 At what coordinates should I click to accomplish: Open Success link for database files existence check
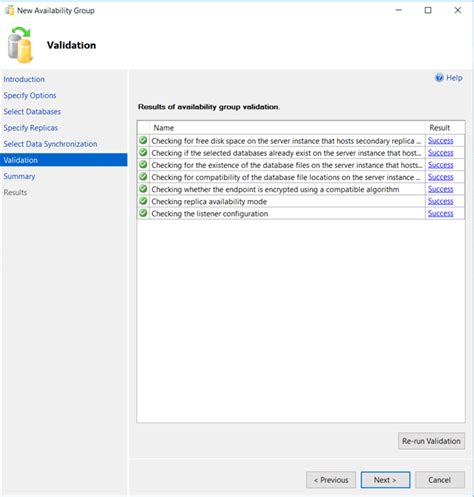[x=440, y=165]
